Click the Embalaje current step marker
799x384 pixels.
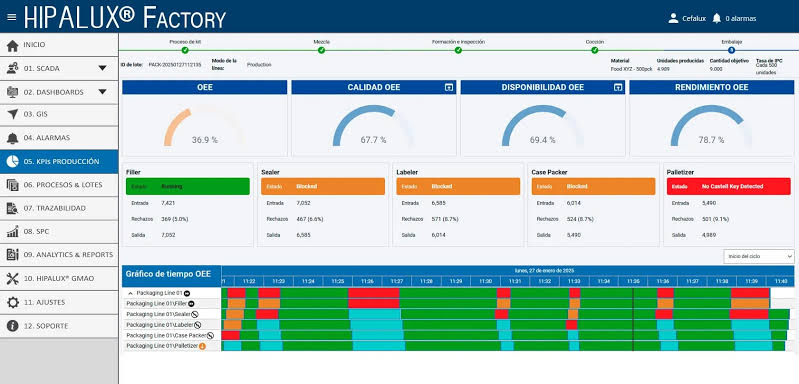pos(731,50)
